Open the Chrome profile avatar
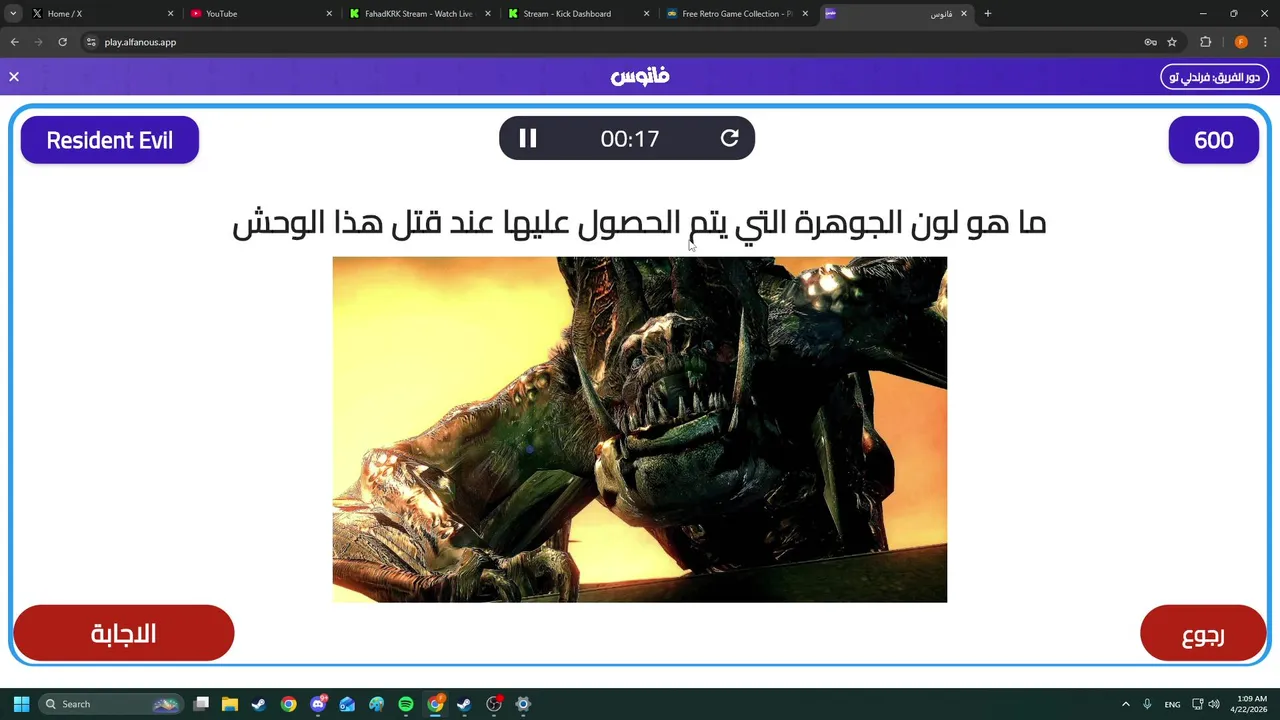Viewport: 1280px width, 720px height. (x=1241, y=42)
